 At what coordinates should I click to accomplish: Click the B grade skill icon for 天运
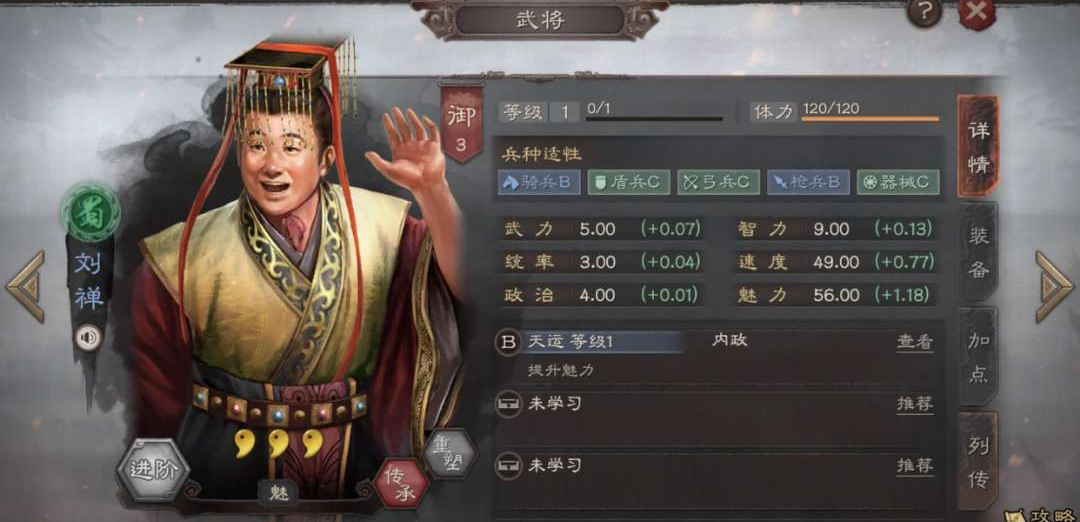click(x=508, y=342)
